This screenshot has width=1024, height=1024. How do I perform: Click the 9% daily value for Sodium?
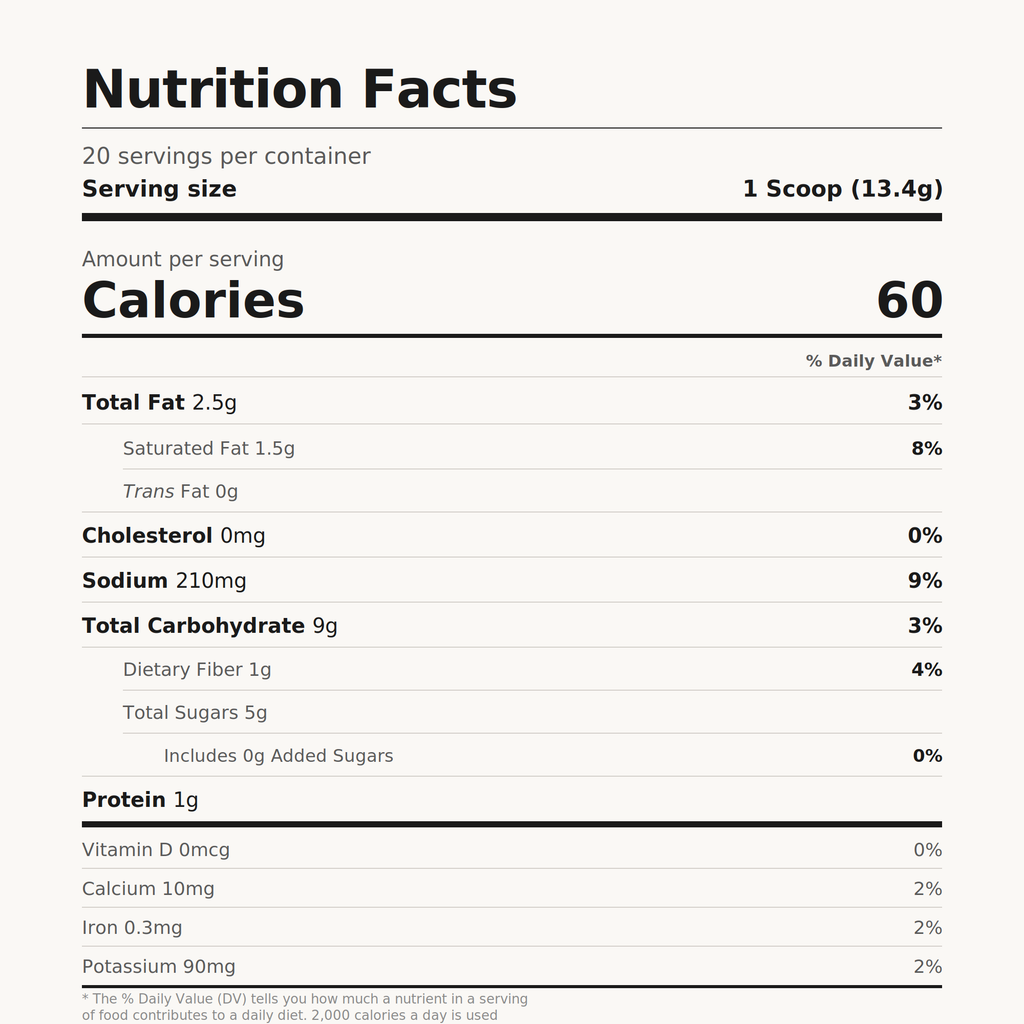pyautogui.click(x=924, y=580)
